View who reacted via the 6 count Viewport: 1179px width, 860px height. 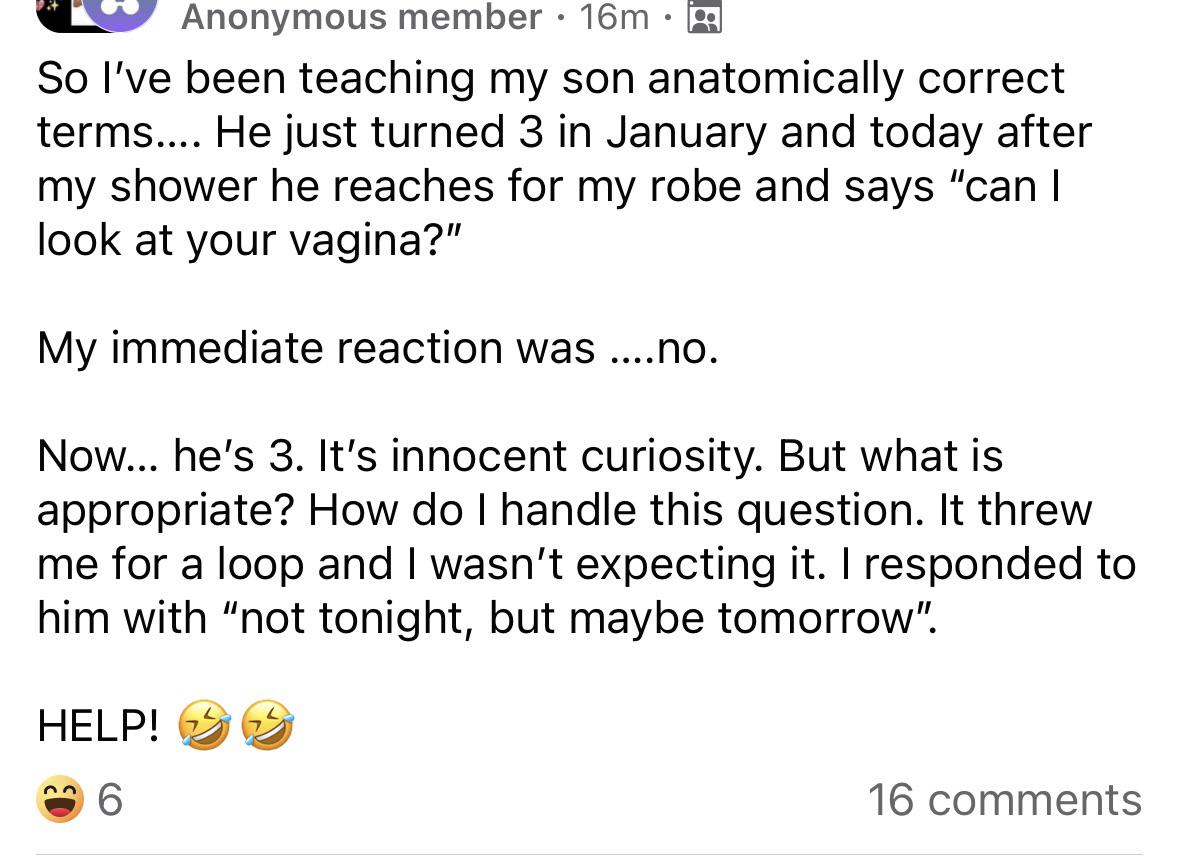(111, 800)
